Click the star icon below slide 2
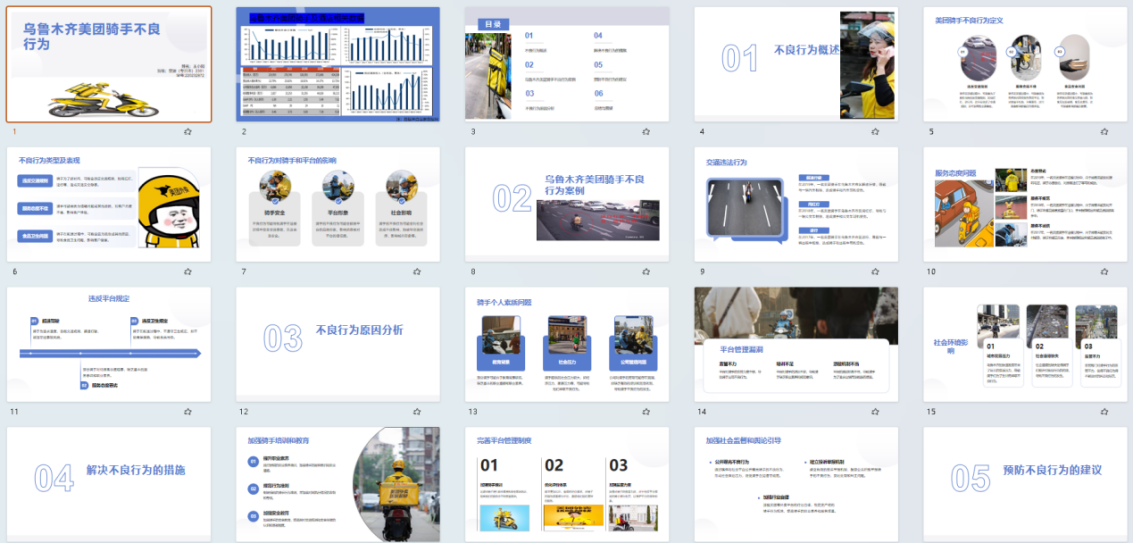Screen dimensions: 1133x543 pyautogui.click(x=417, y=131)
